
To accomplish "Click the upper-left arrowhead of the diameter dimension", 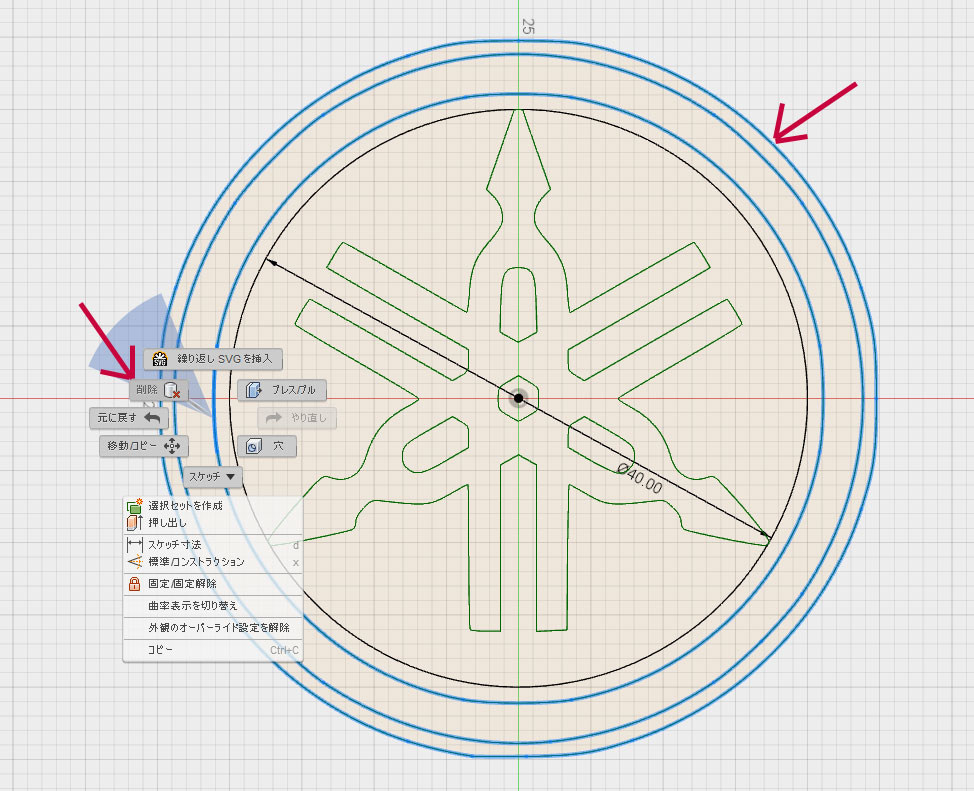I will tap(269, 261).
